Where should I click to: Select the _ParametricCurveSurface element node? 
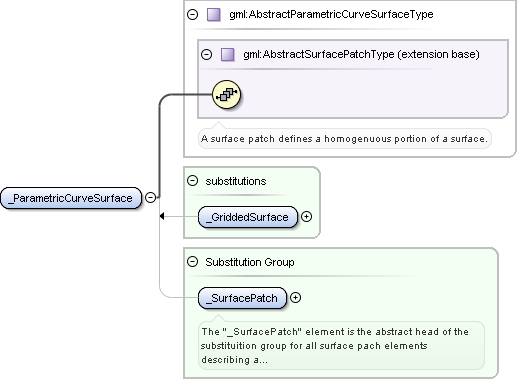pos(71,198)
